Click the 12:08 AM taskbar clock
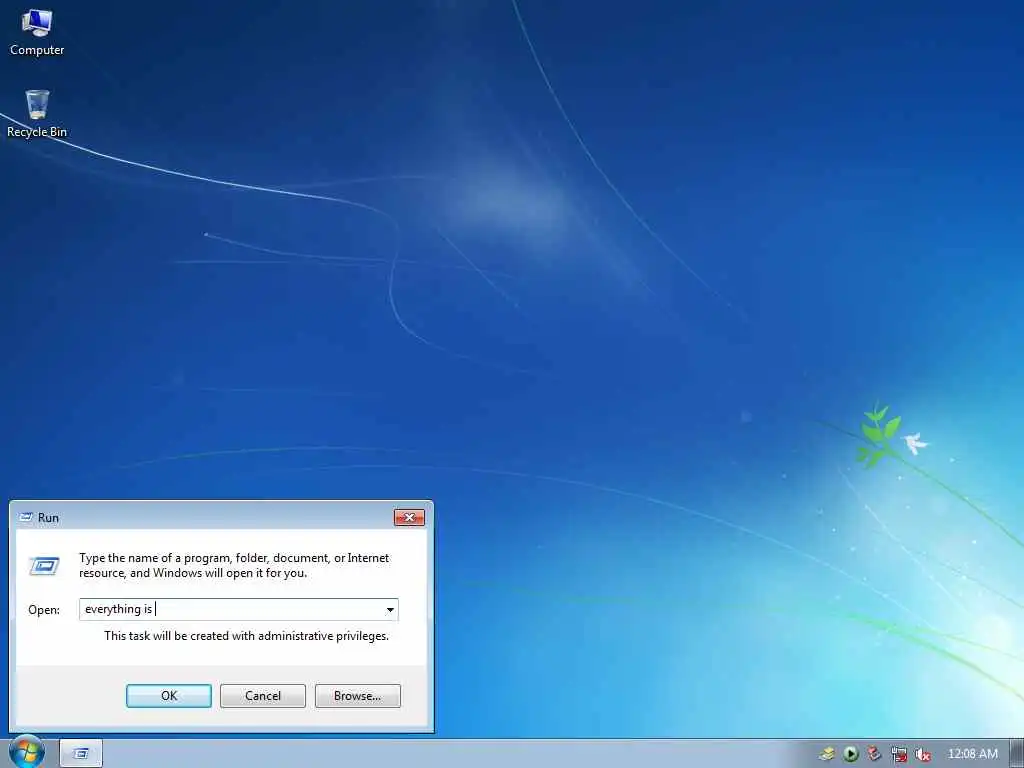The image size is (1024, 768). [x=972, y=754]
